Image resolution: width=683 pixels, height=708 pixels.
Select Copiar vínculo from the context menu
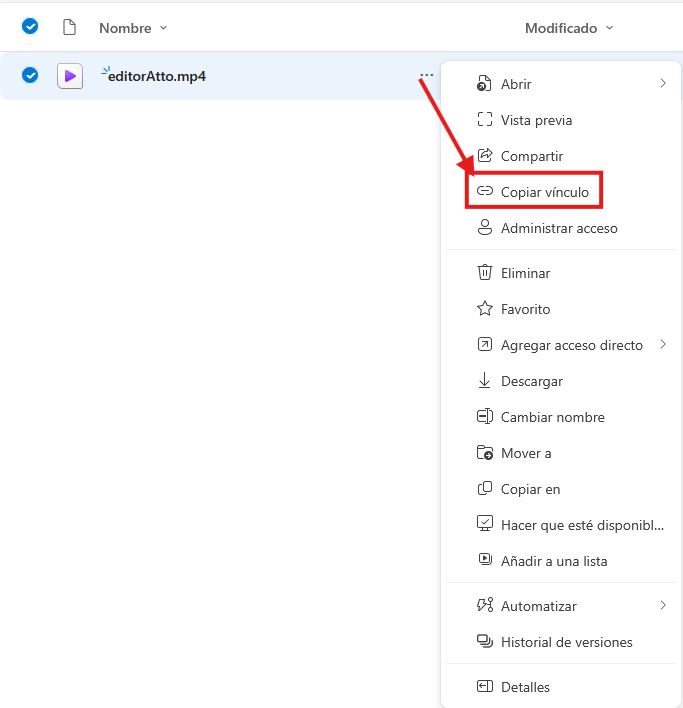coord(544,191)
